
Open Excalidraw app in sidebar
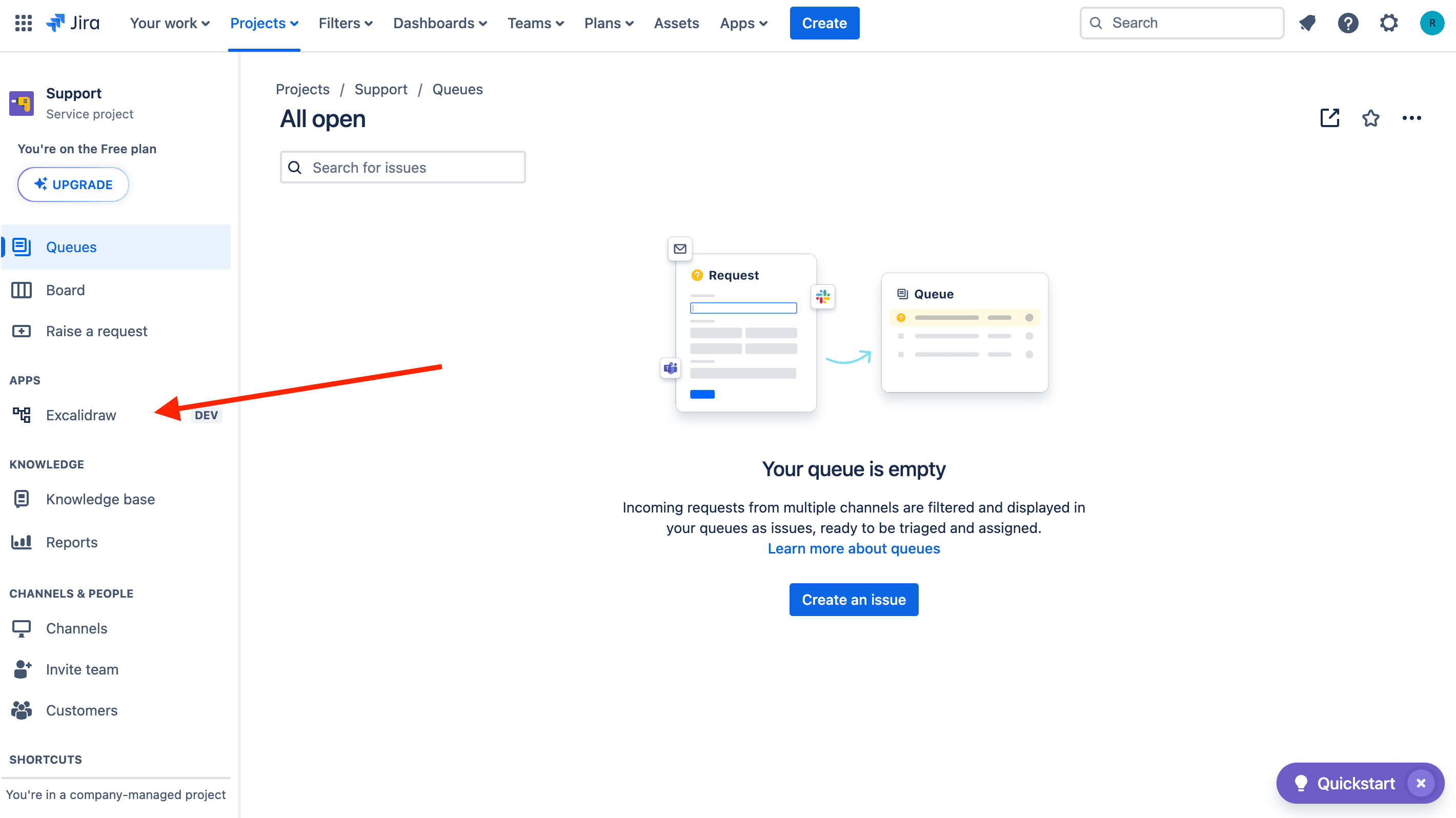pos(116,415)
